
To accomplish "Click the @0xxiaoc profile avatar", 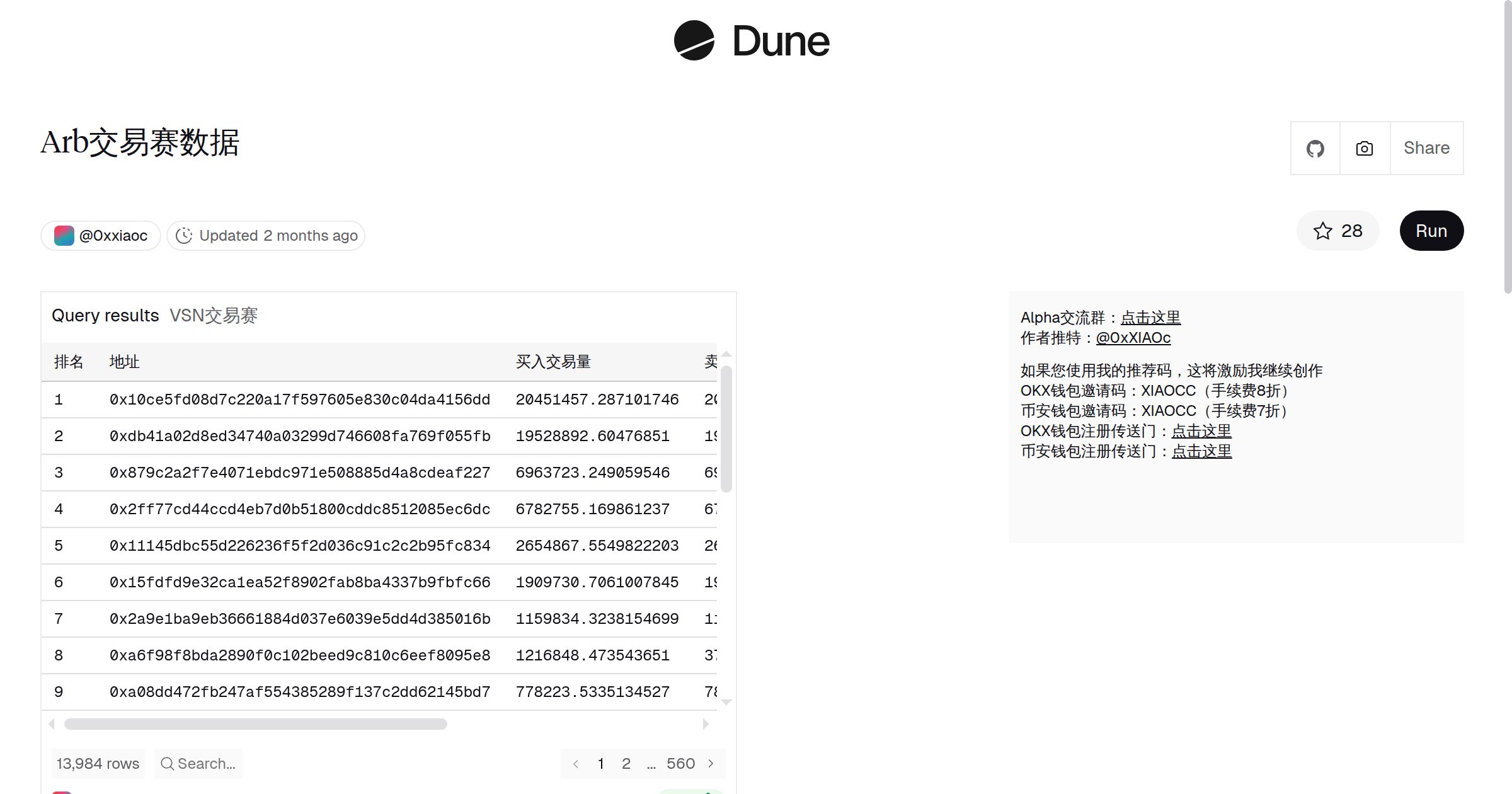I will pos(64,235).
